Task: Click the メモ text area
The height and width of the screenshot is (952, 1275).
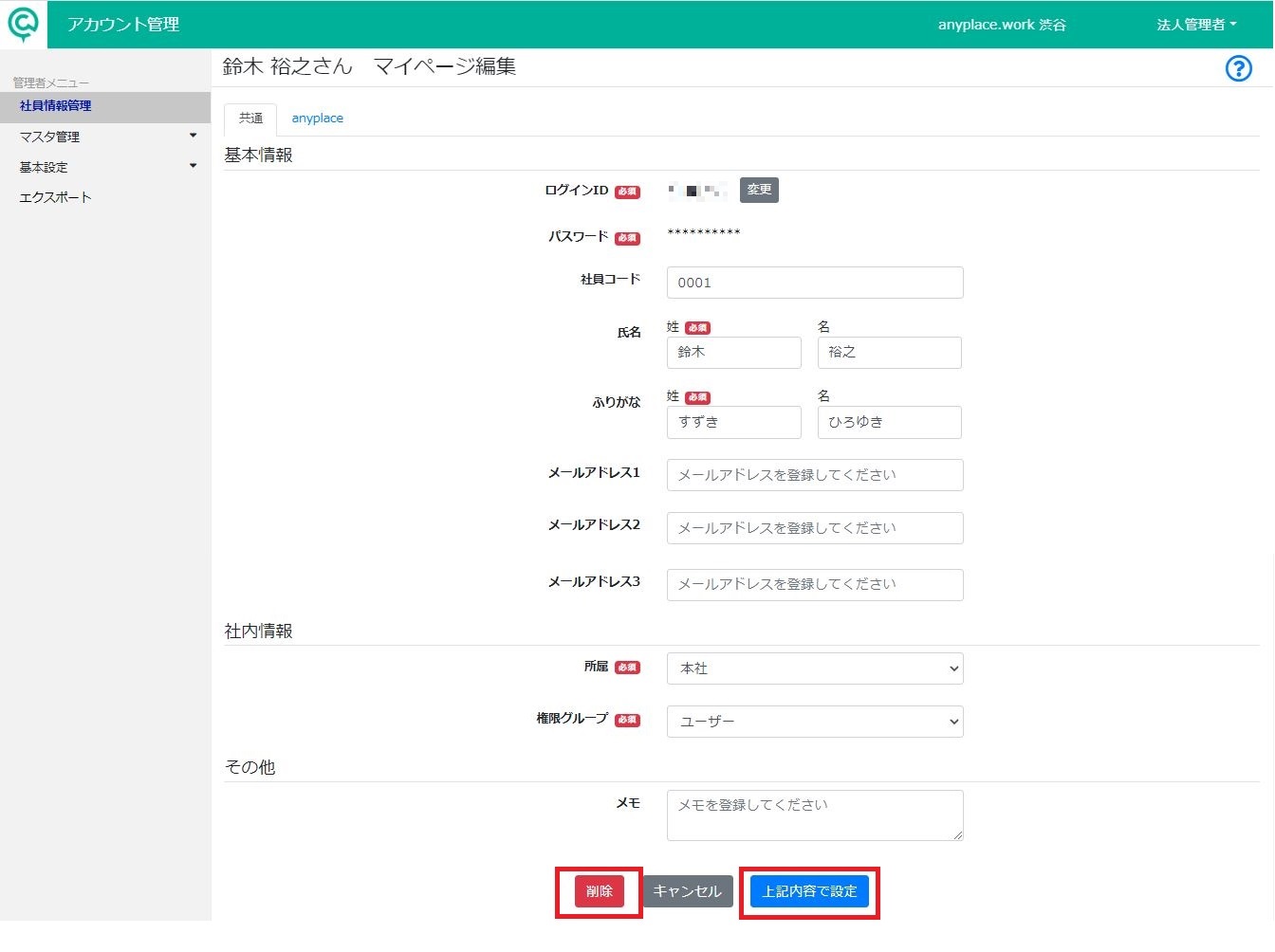Action: pos(815,815)
